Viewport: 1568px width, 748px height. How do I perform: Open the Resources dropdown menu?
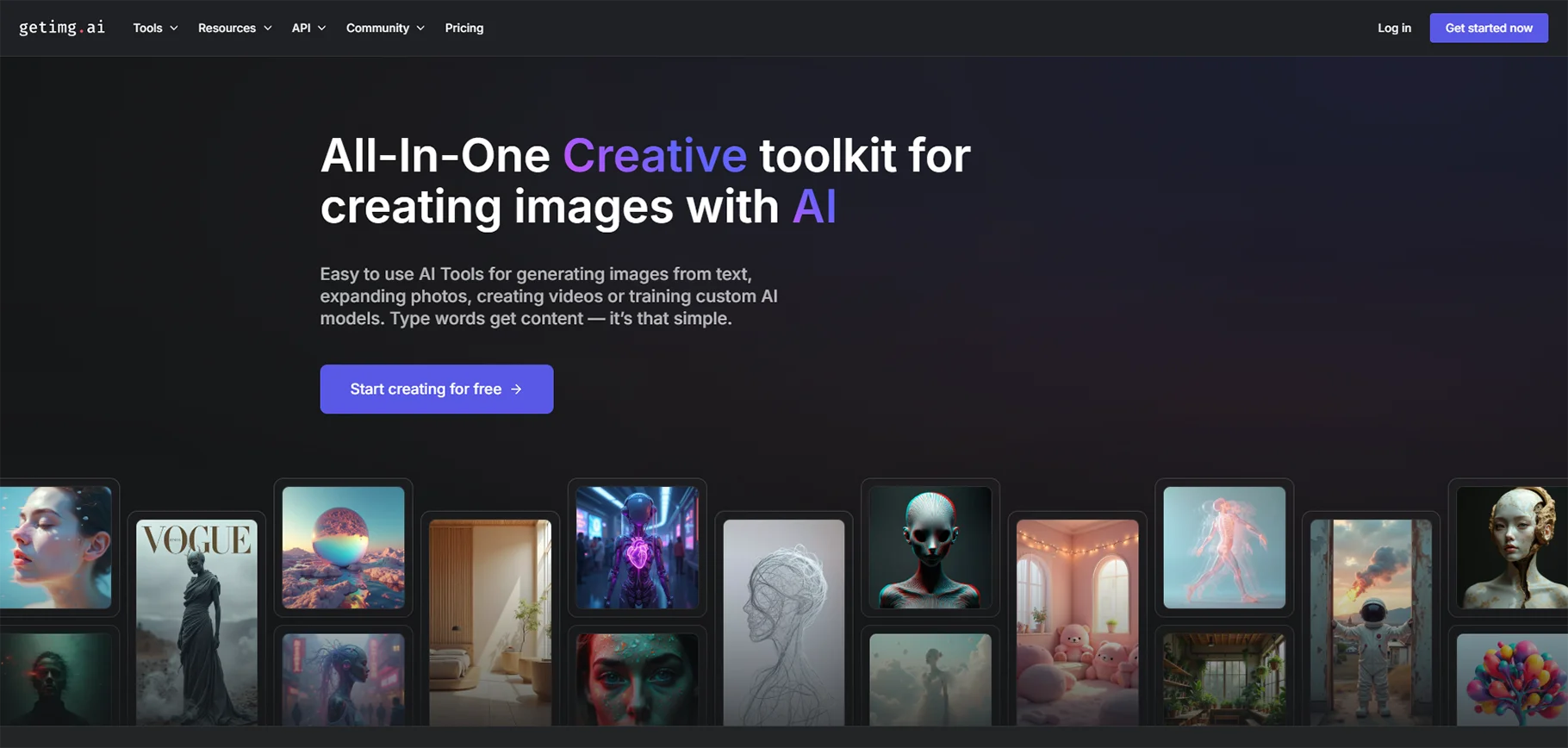point(234,28)
